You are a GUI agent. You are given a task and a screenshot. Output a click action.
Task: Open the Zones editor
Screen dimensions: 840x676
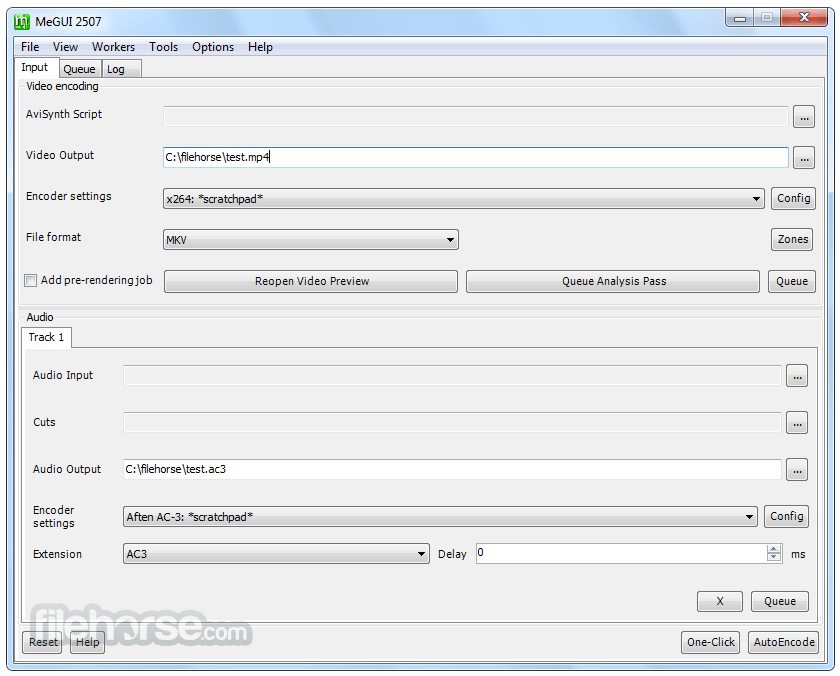point(792,239)
